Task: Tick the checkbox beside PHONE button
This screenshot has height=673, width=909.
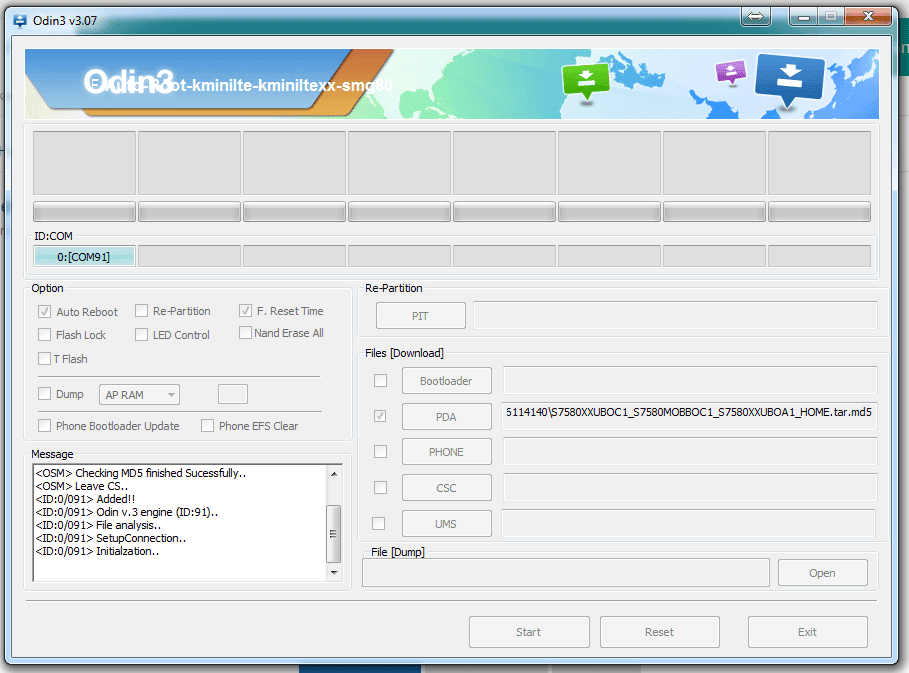Action: pyautogui.click(x=380, y=452)
